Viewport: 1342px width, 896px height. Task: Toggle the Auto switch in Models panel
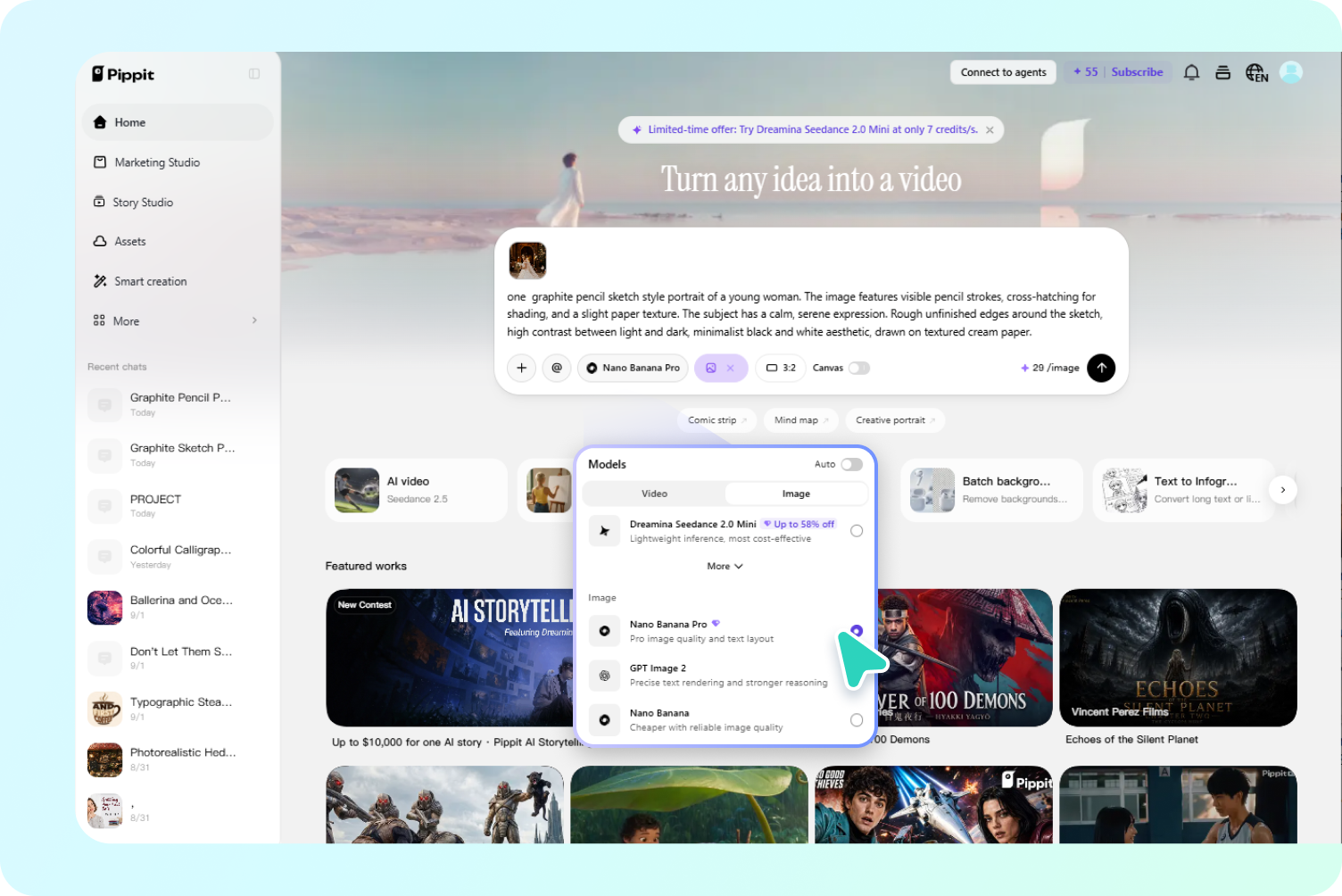[851, 464]
